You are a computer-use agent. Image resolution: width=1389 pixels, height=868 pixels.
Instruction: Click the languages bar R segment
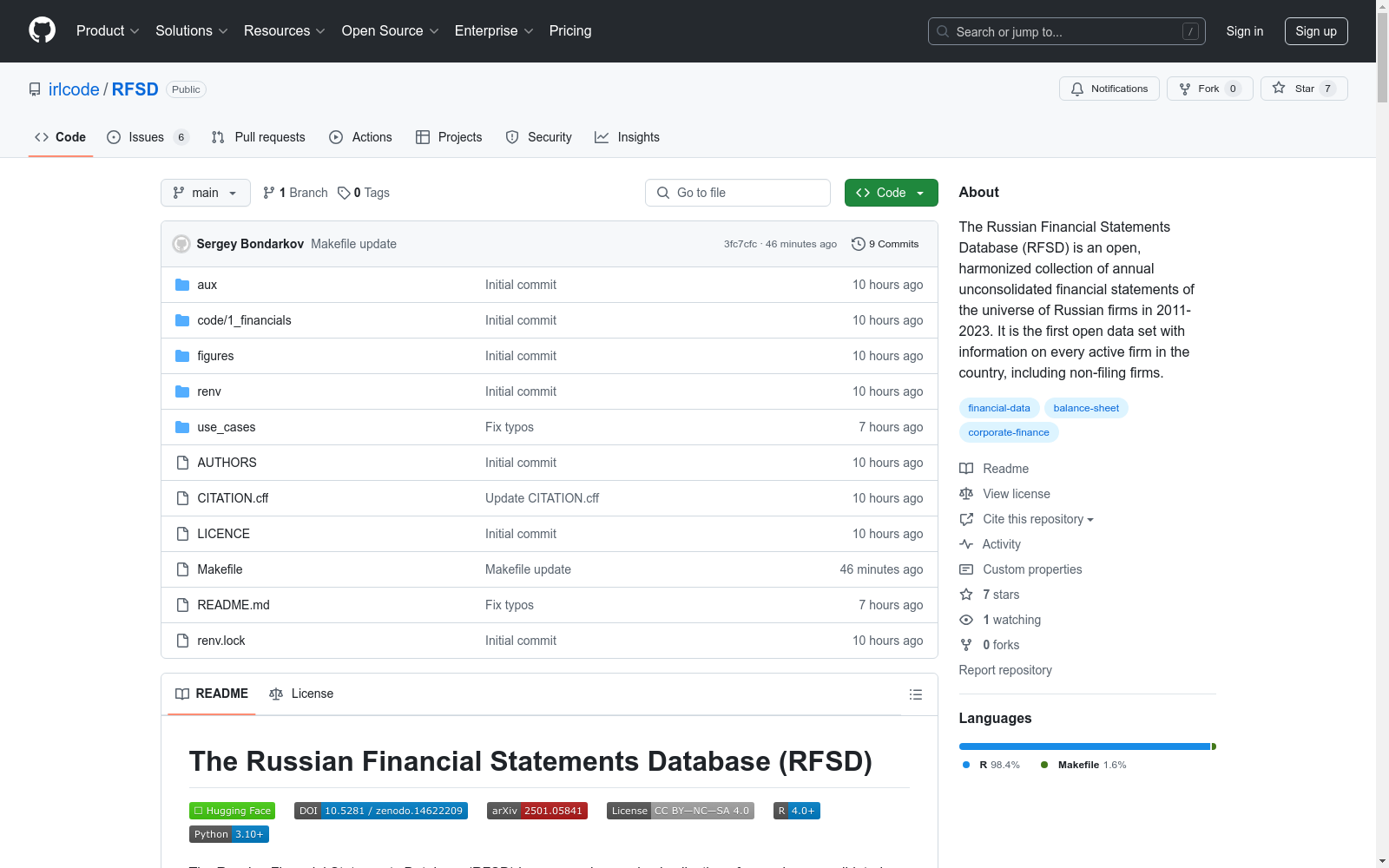click(x=1084, y=746)
